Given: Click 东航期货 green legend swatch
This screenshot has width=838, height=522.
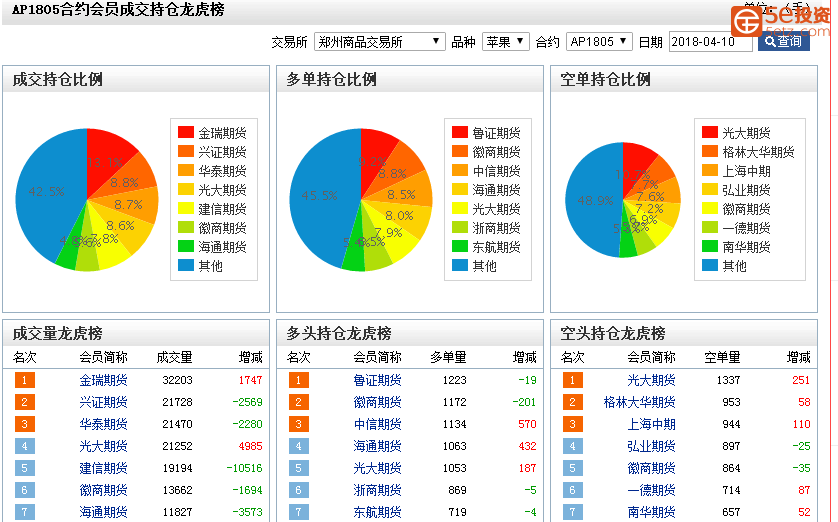Looking at the screenshot, I should [x=460, y=246].
